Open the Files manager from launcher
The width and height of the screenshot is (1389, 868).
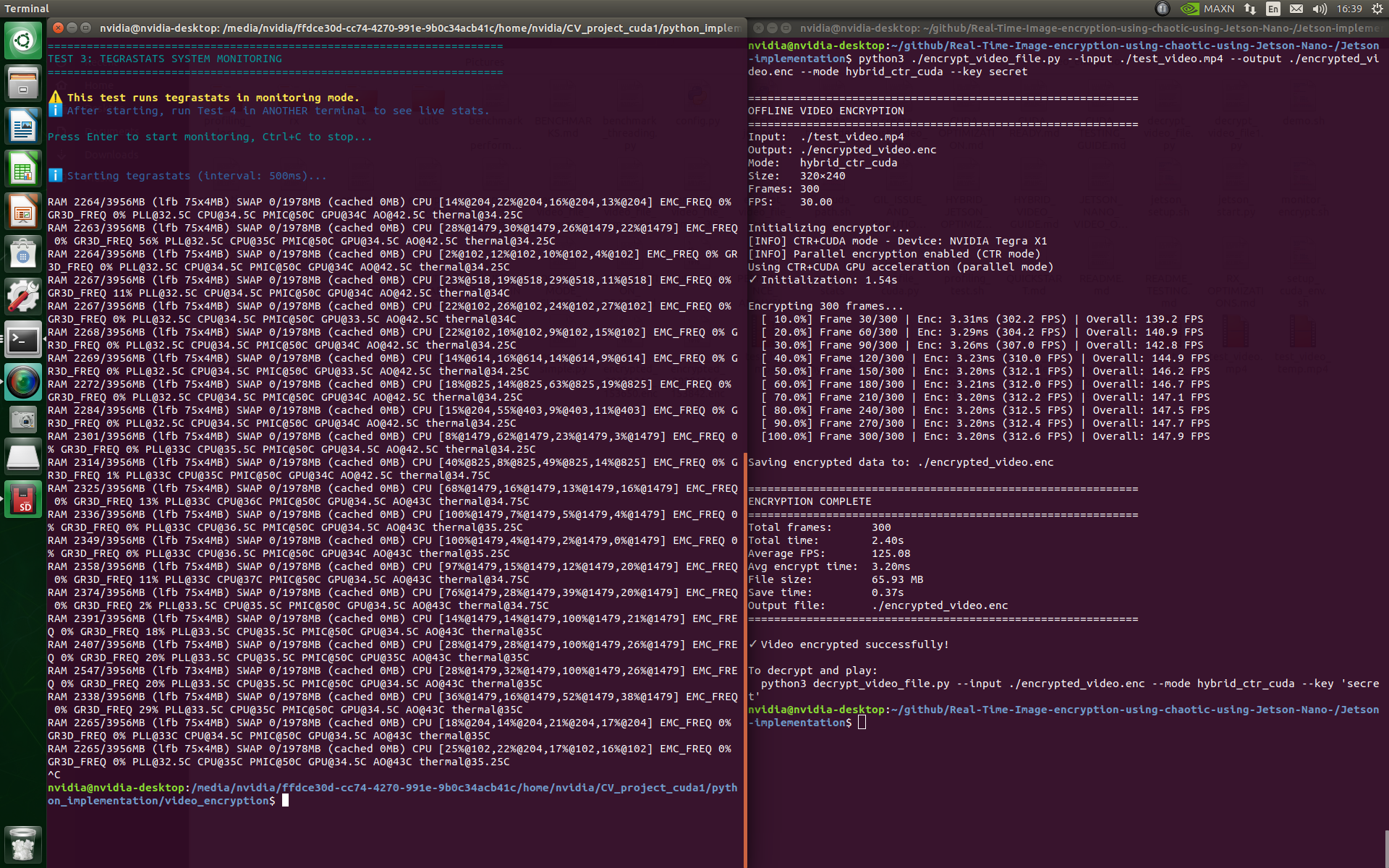pyautogui.click(x=23, y=83)
